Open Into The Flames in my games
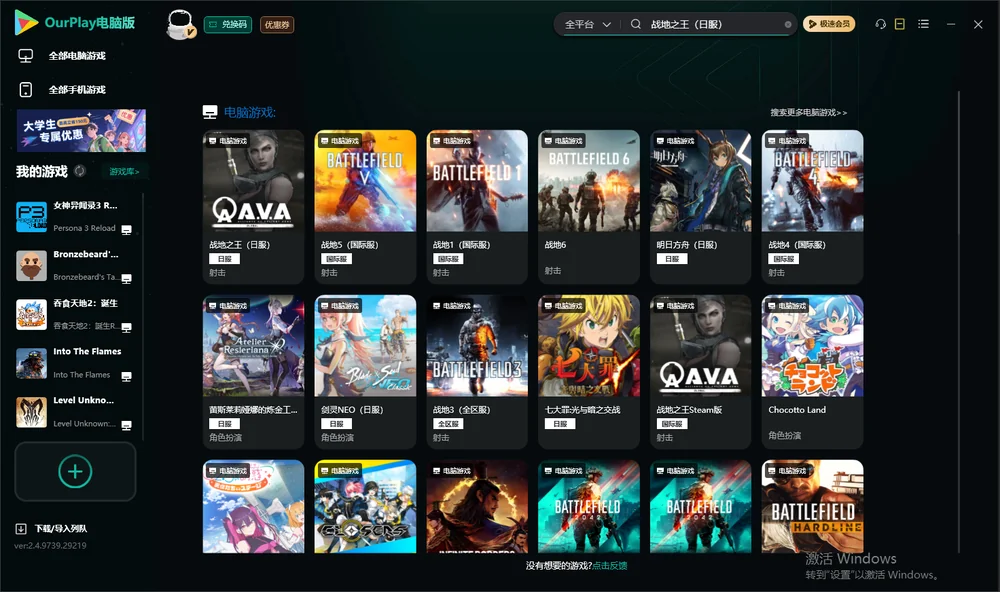This screenshot has height=592, width=1000. coord(75,363)
